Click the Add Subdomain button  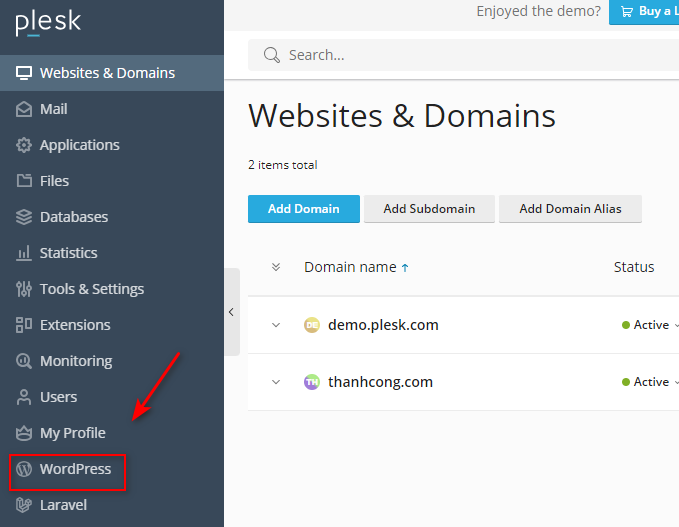coord(429,209)
